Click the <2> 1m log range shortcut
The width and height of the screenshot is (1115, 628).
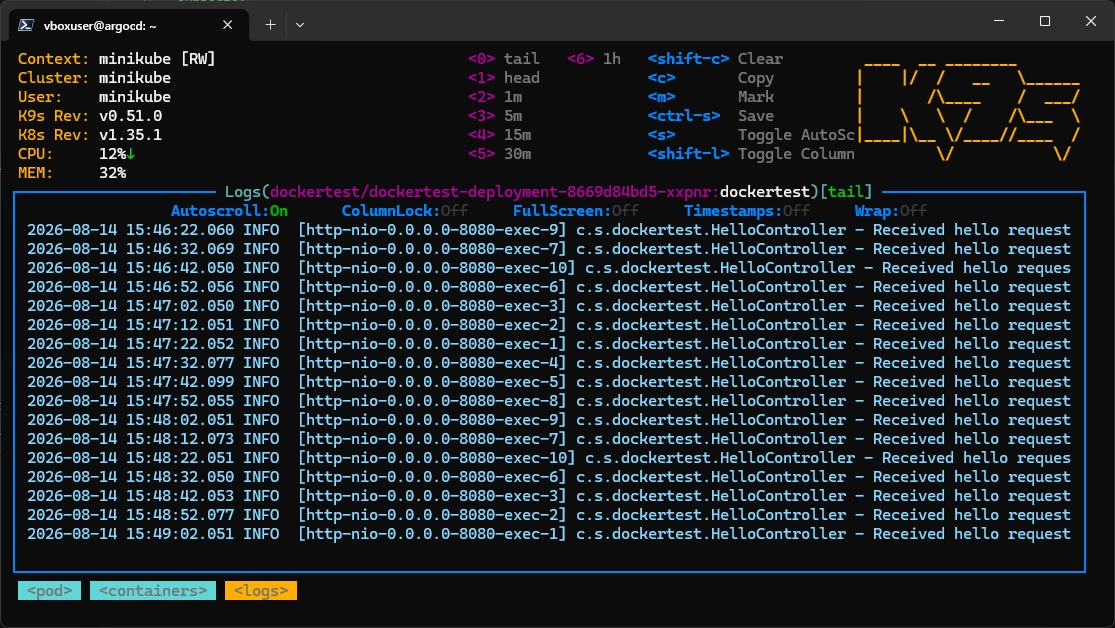(x=495, y=97)
